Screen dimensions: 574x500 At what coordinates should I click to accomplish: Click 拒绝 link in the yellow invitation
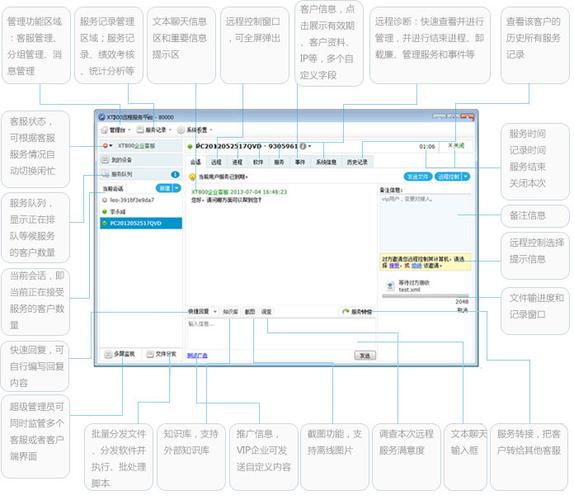tap(417, 265)
